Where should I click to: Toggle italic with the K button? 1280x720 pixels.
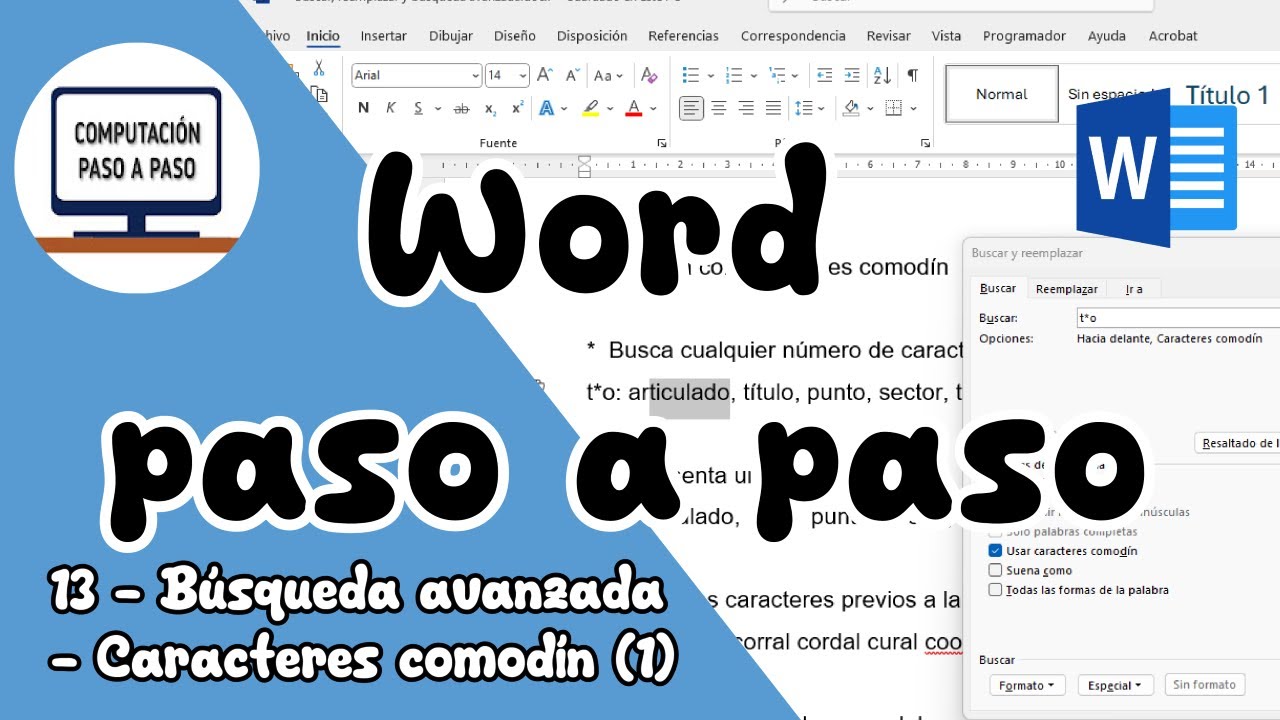point(391,108)
